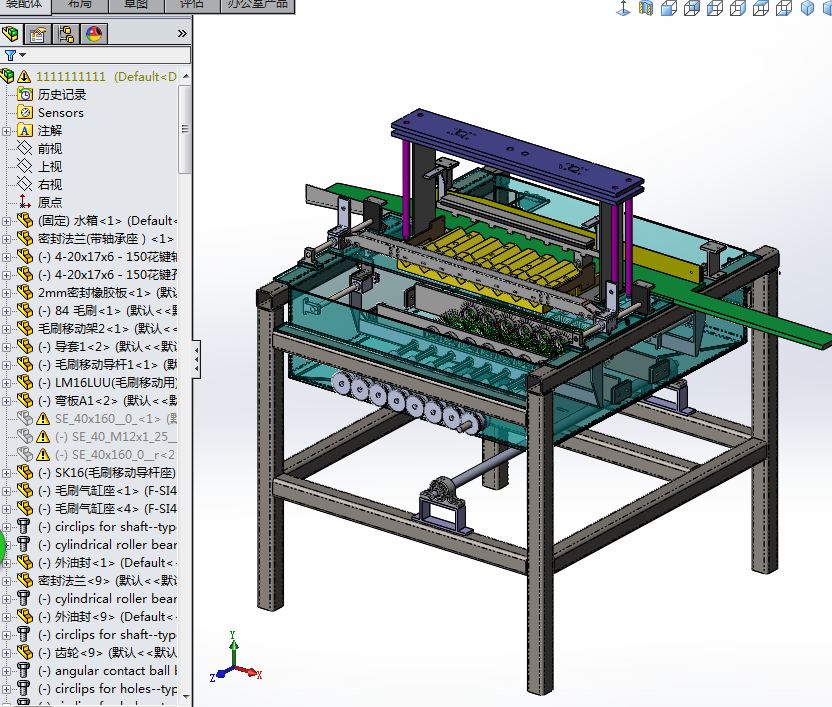This screenshot has height=707, width=832.
Task: Select 弯板A1<2> in the tree
Action: coord(107,401)
